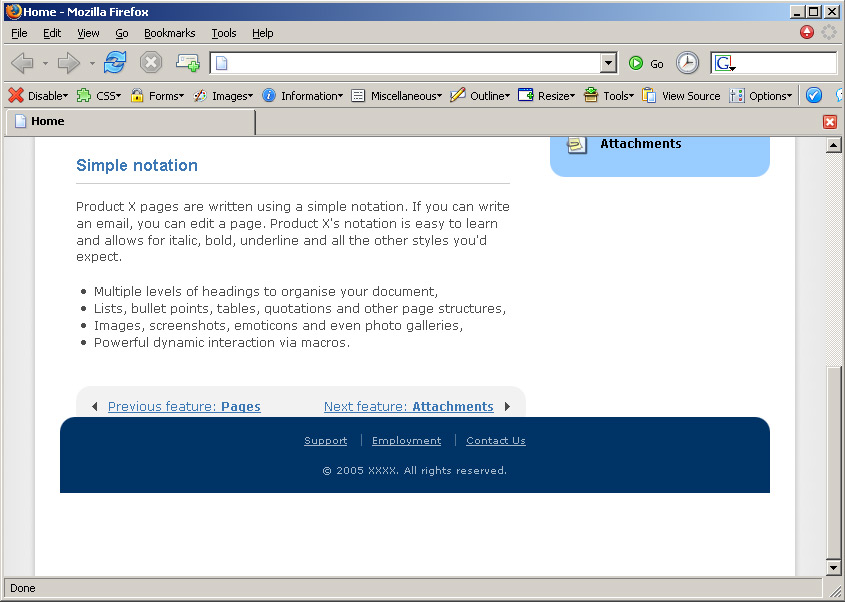The image size is (845, 602).
Task: Close the Home tab with red X
Action: click(x=829, y=122)
